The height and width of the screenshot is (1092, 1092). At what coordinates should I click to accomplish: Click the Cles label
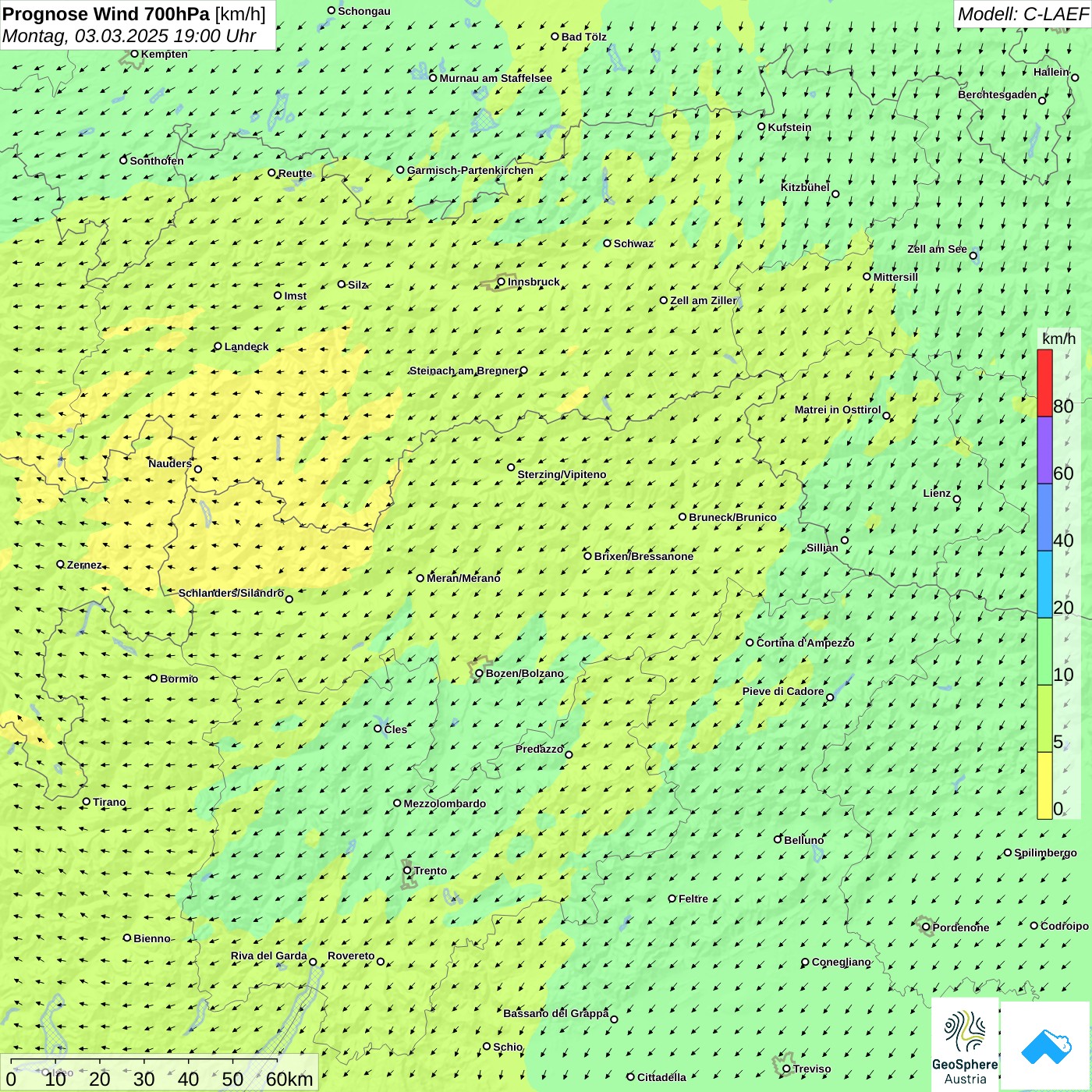click(395, 729)
